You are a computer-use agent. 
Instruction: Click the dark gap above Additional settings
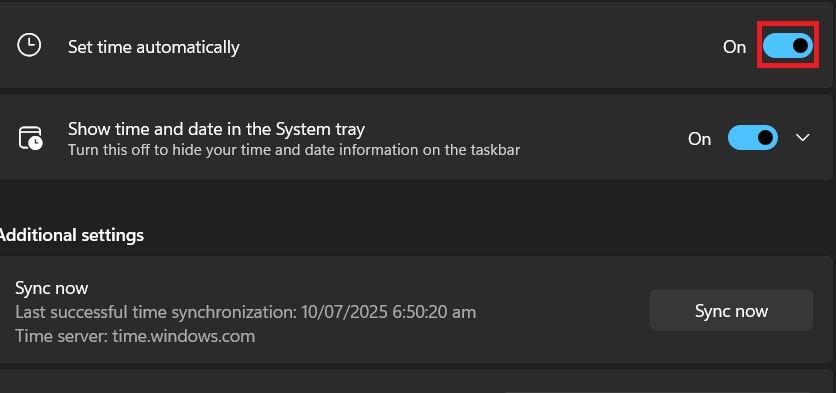point(416,203)
